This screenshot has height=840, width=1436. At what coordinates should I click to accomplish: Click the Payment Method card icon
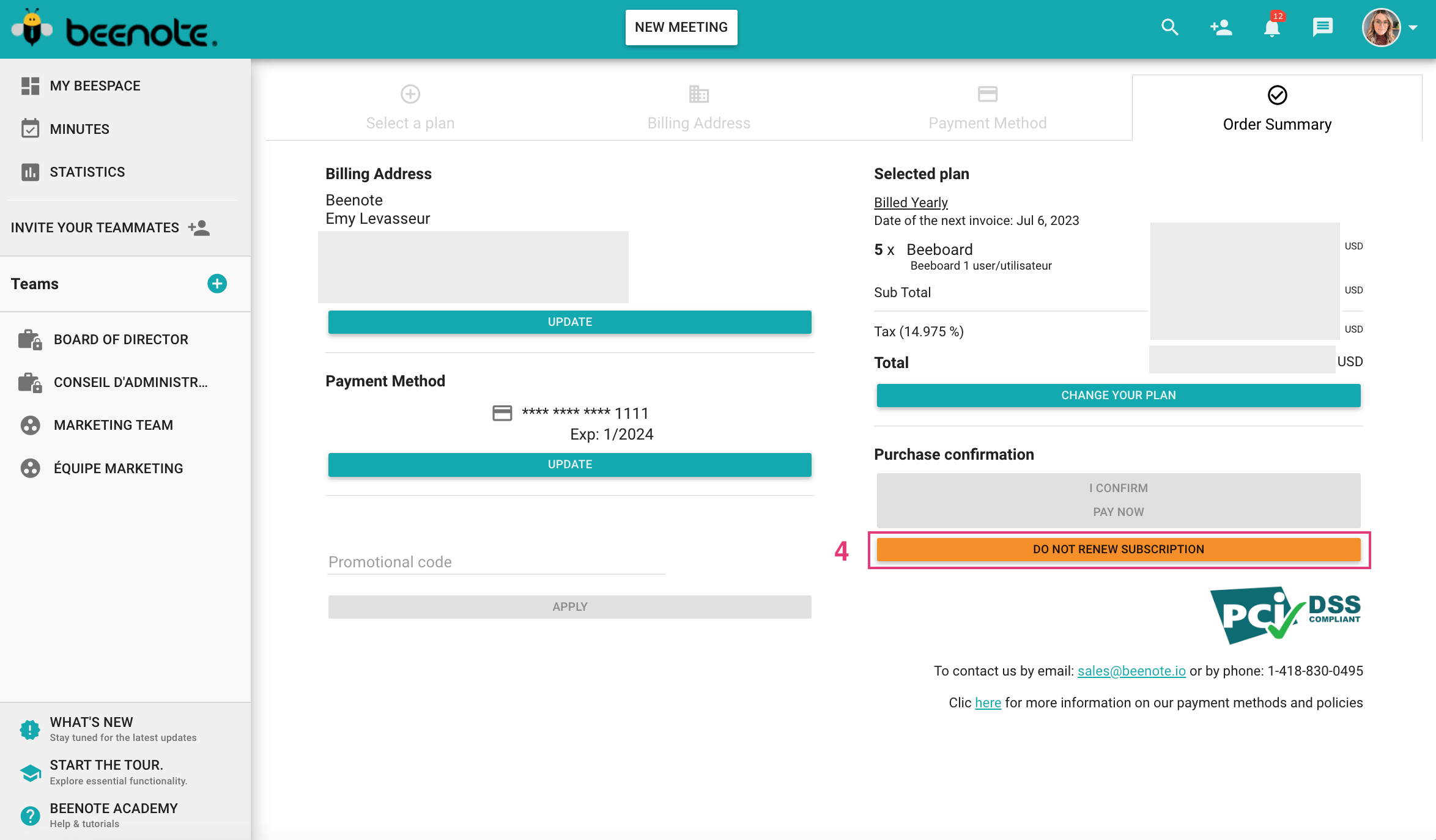(988, 94)
